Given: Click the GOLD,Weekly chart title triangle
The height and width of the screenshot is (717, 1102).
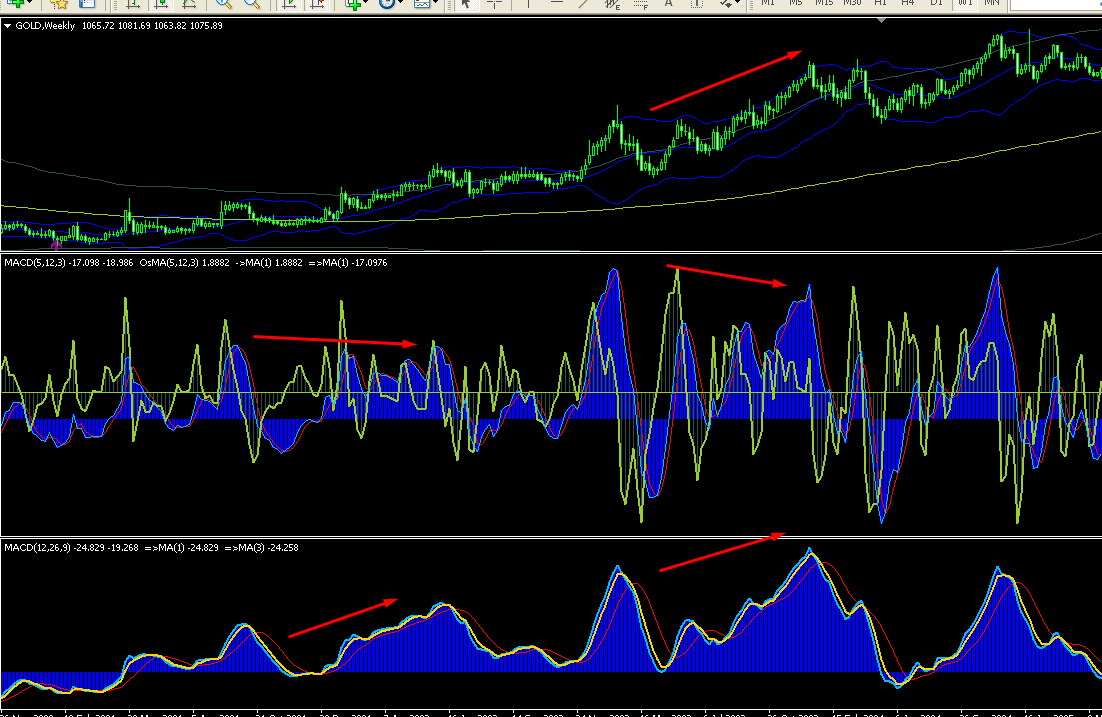Looking at the screenshot, I should point(8,26).
